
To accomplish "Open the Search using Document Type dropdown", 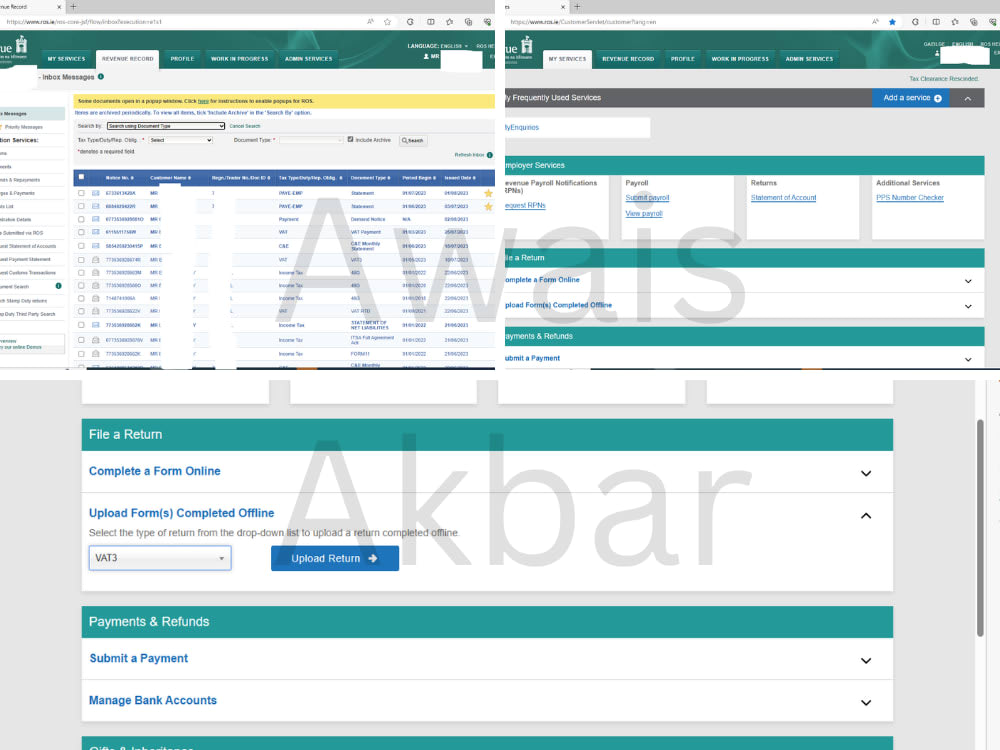I will pyautogui.click(x=165, y=125).
